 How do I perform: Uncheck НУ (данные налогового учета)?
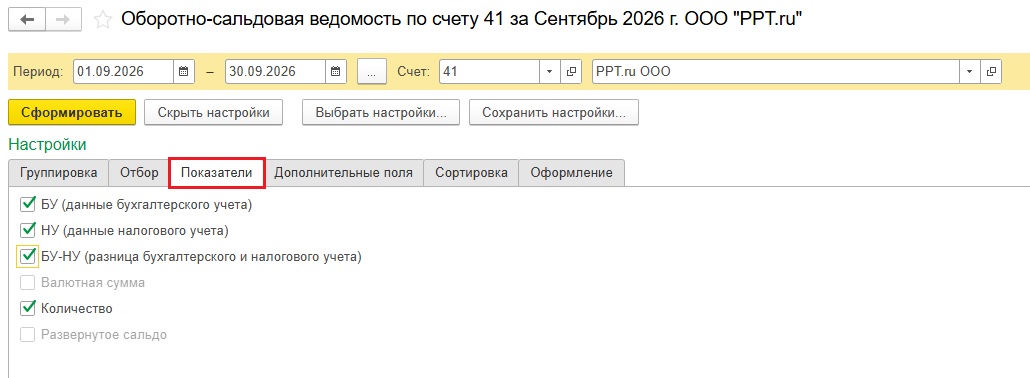pyautogui.click(x=28, y=231)
